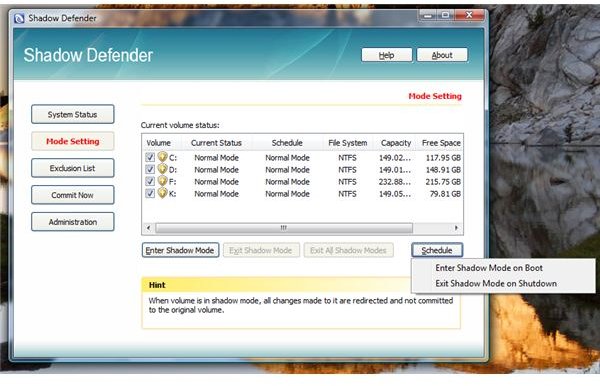Minimize the Shadow Defender window

click(428, 15)
